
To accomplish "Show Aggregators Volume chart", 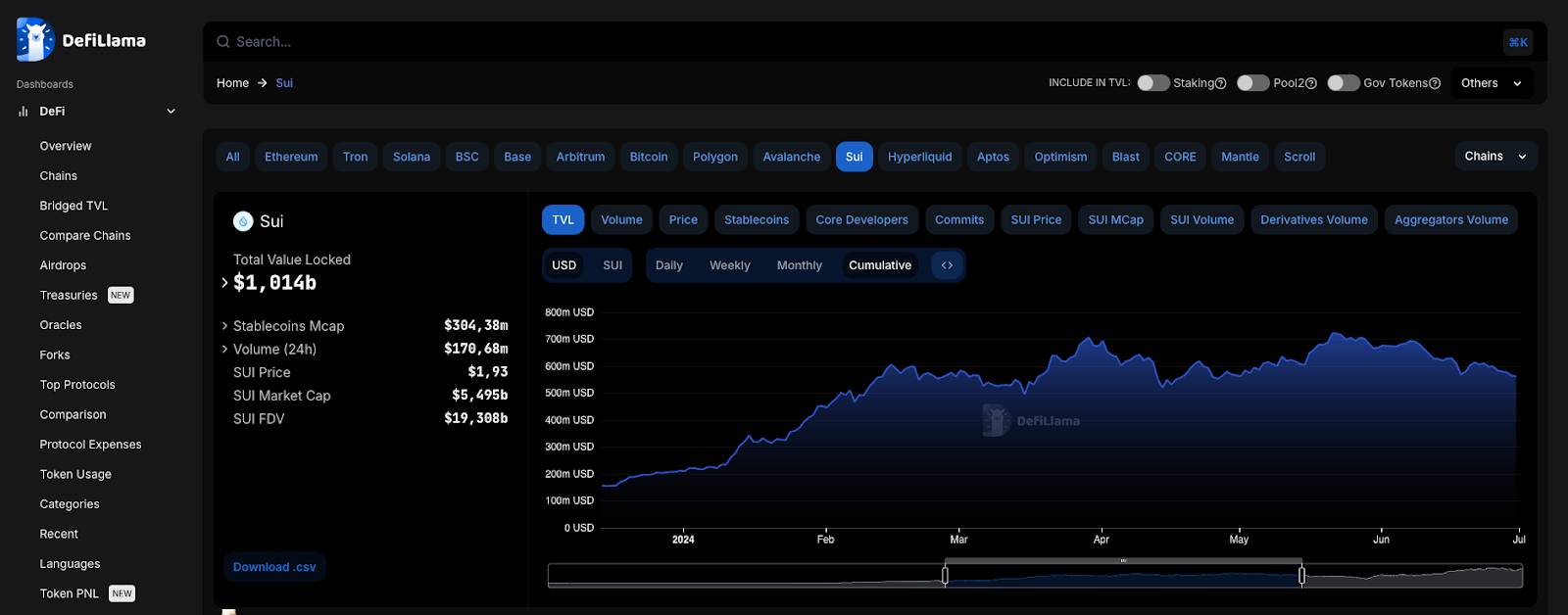I will pyautogui.click(x=1451, y=220).
